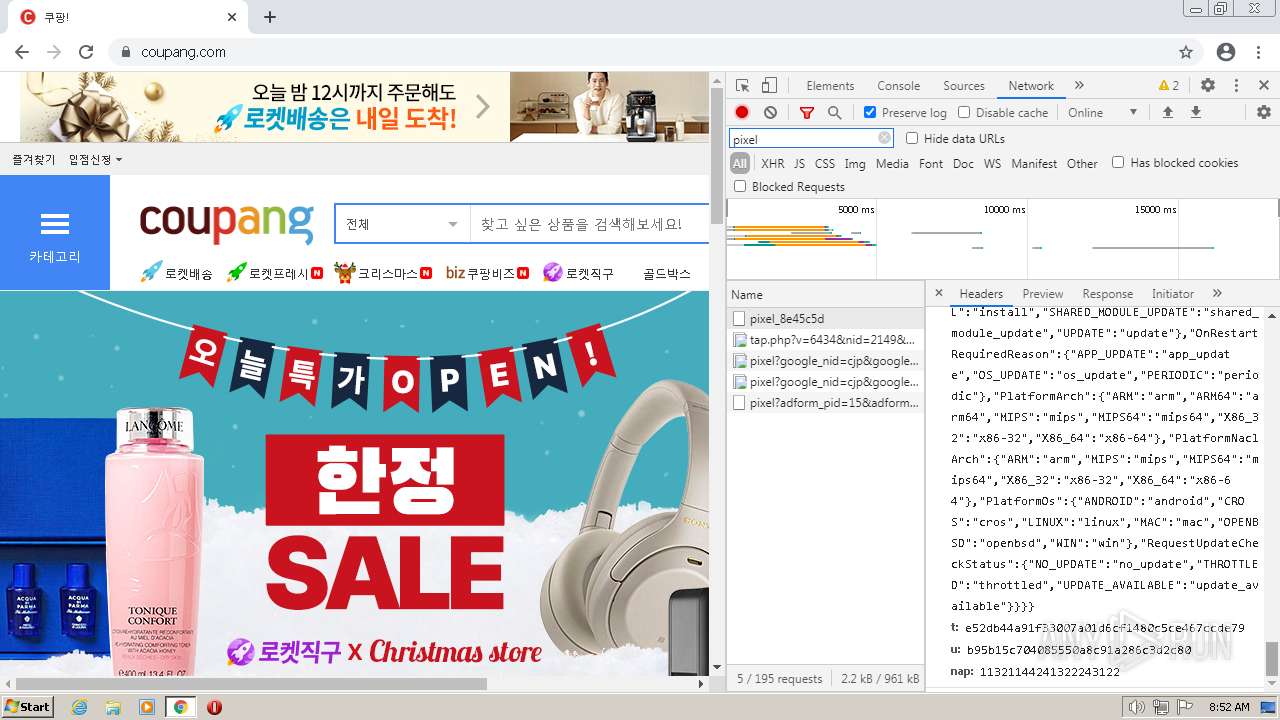Filter requests by JS type
The height and width of the screenshot is (720, 1280).
pos(799,164)
